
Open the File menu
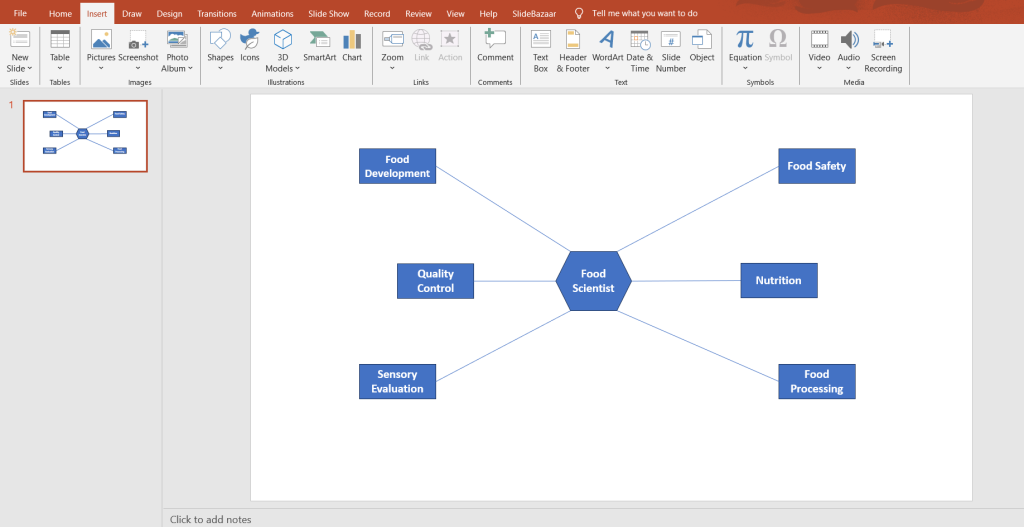click(x=20, y=14)
